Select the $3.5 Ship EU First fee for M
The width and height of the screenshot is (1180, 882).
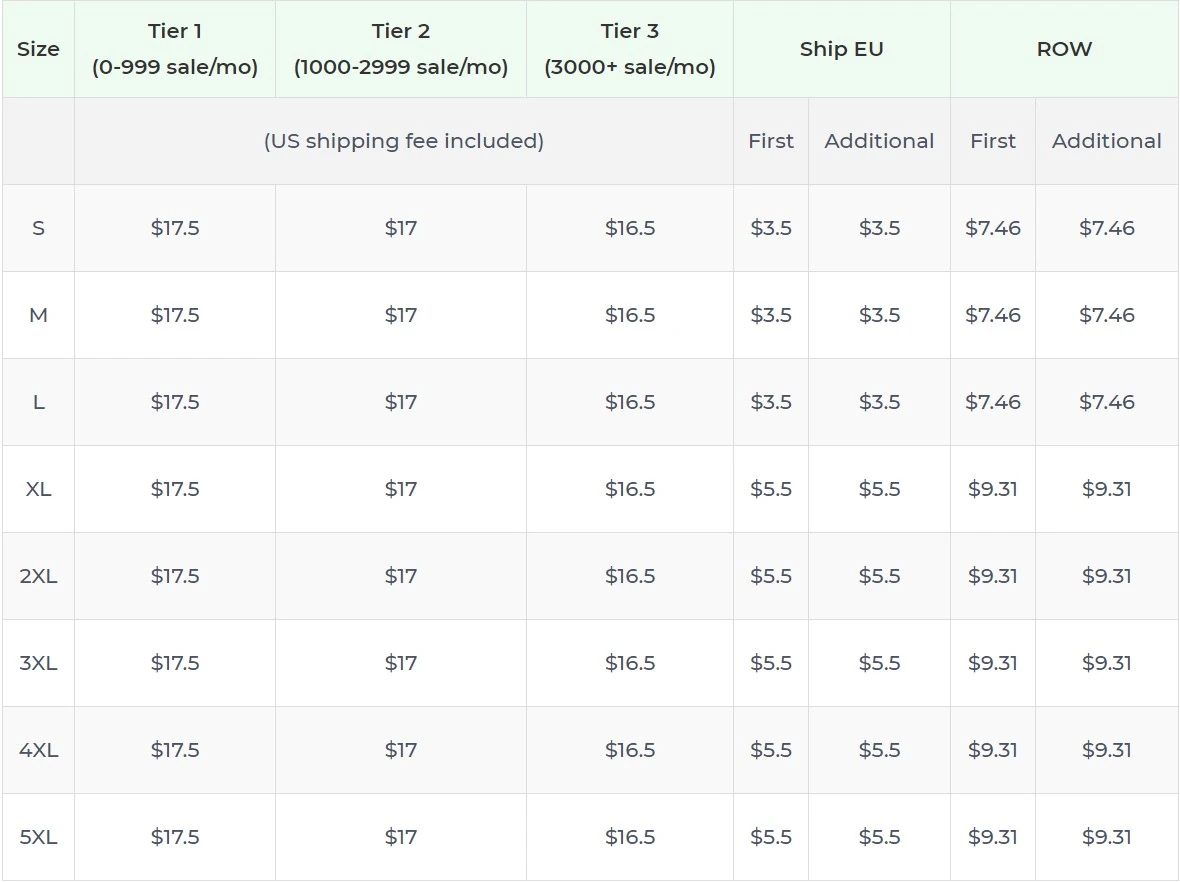[770, 314]
